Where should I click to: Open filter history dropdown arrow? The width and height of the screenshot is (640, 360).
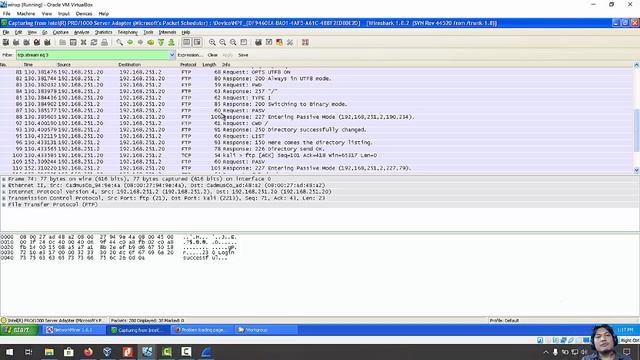coord(172,55)
